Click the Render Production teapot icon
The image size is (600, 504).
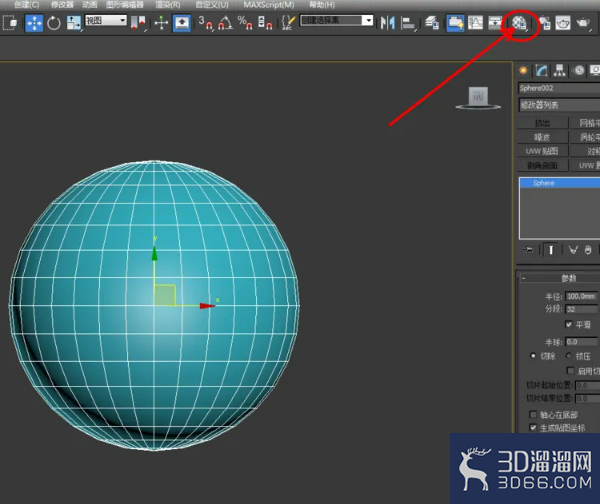[583, 23]
